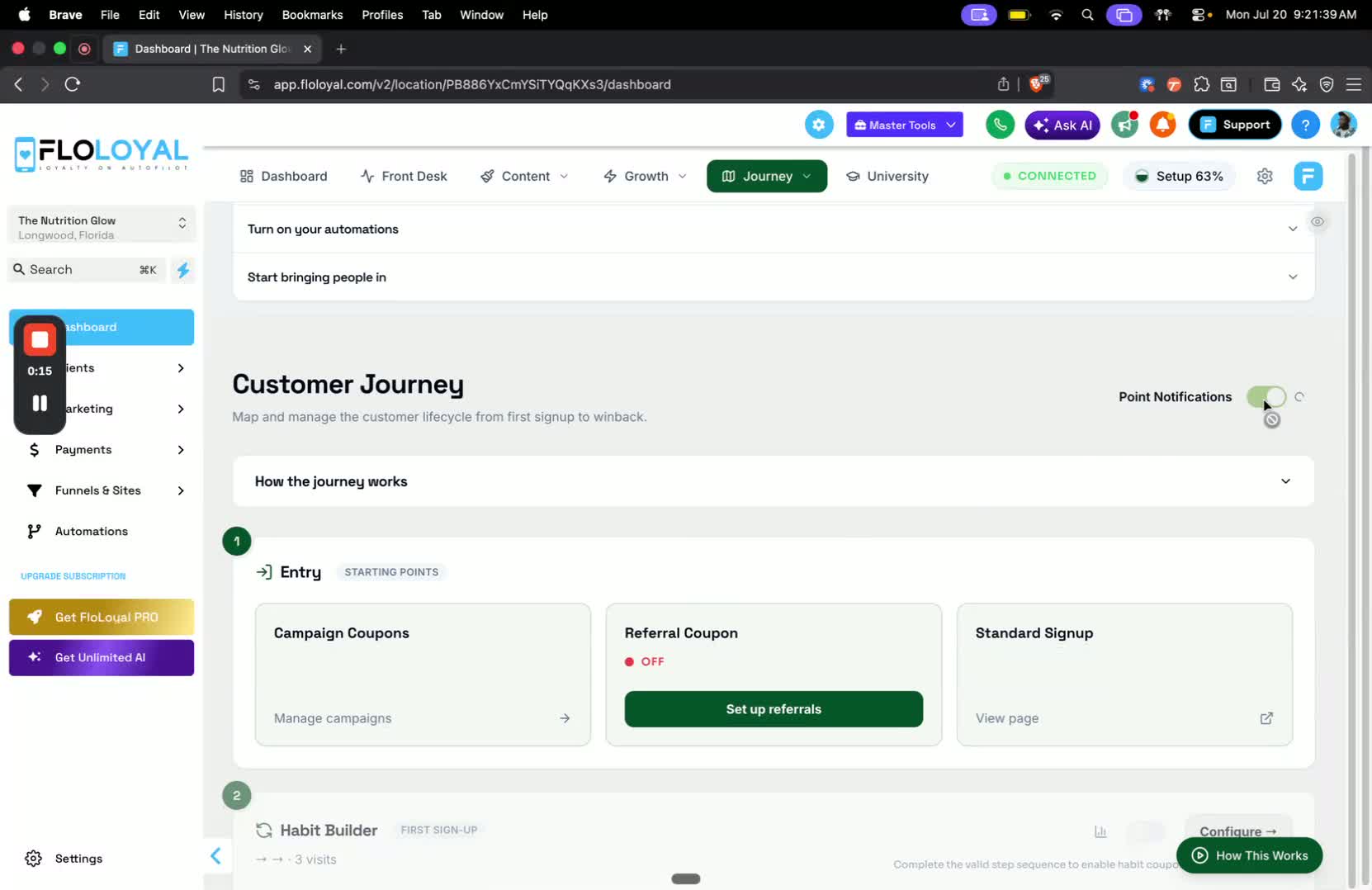Click the lightning bolt quick actions icon
1372x890 pixels.
[x=183, y=270]
